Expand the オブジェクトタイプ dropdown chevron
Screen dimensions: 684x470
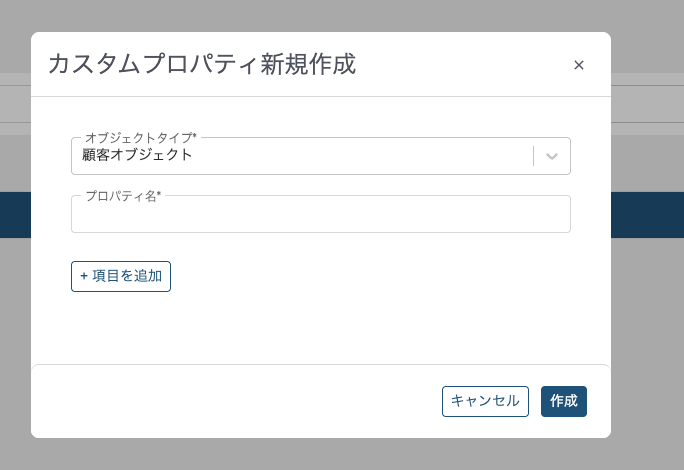click(x=552, y=156)
